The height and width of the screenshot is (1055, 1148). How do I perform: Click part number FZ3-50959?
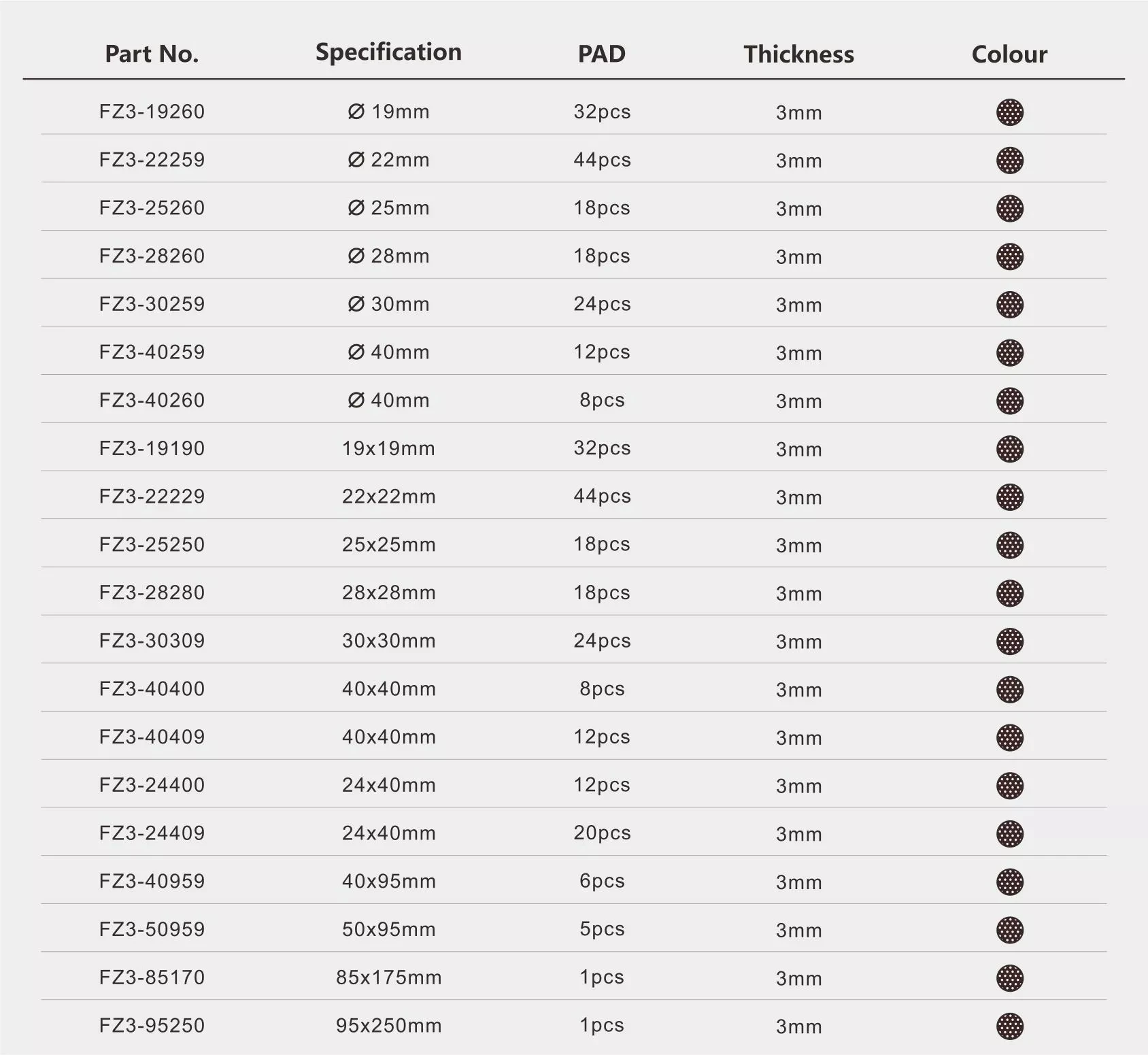[152, 929]
